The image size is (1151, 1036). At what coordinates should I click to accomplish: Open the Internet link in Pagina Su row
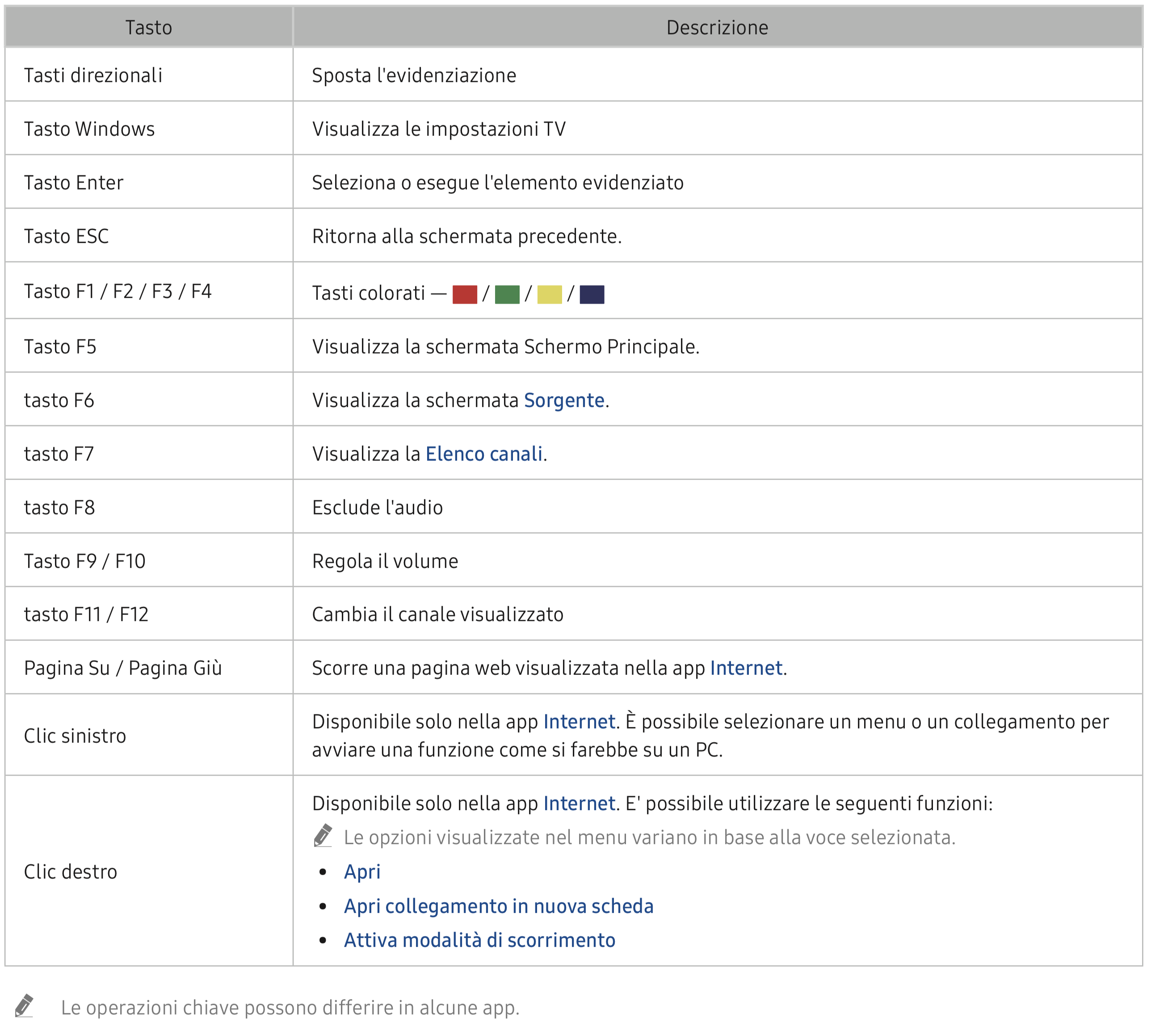746,668
